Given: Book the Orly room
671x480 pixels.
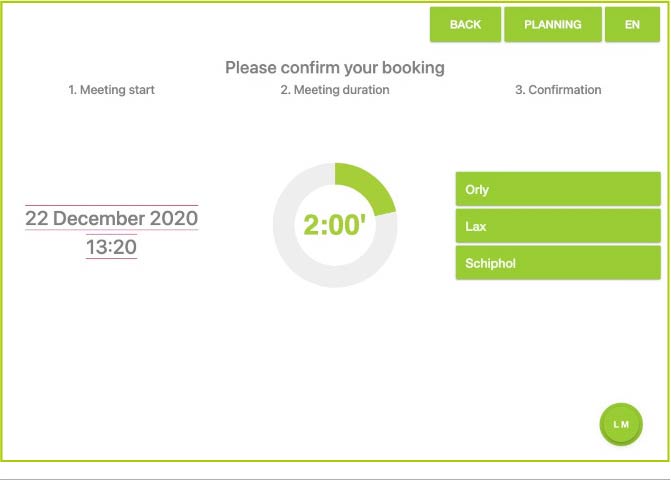Looking at the screenshot, I should pyautogui.click(x=558, y=189).
